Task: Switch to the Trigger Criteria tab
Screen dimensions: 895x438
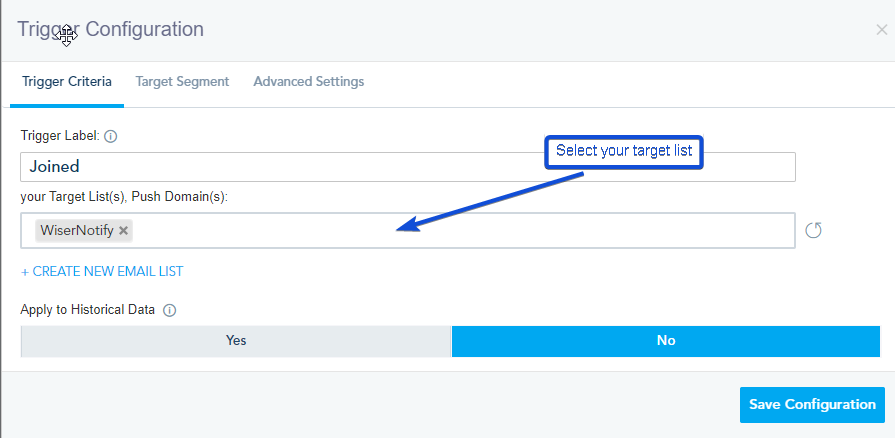Action: [67, 82]
